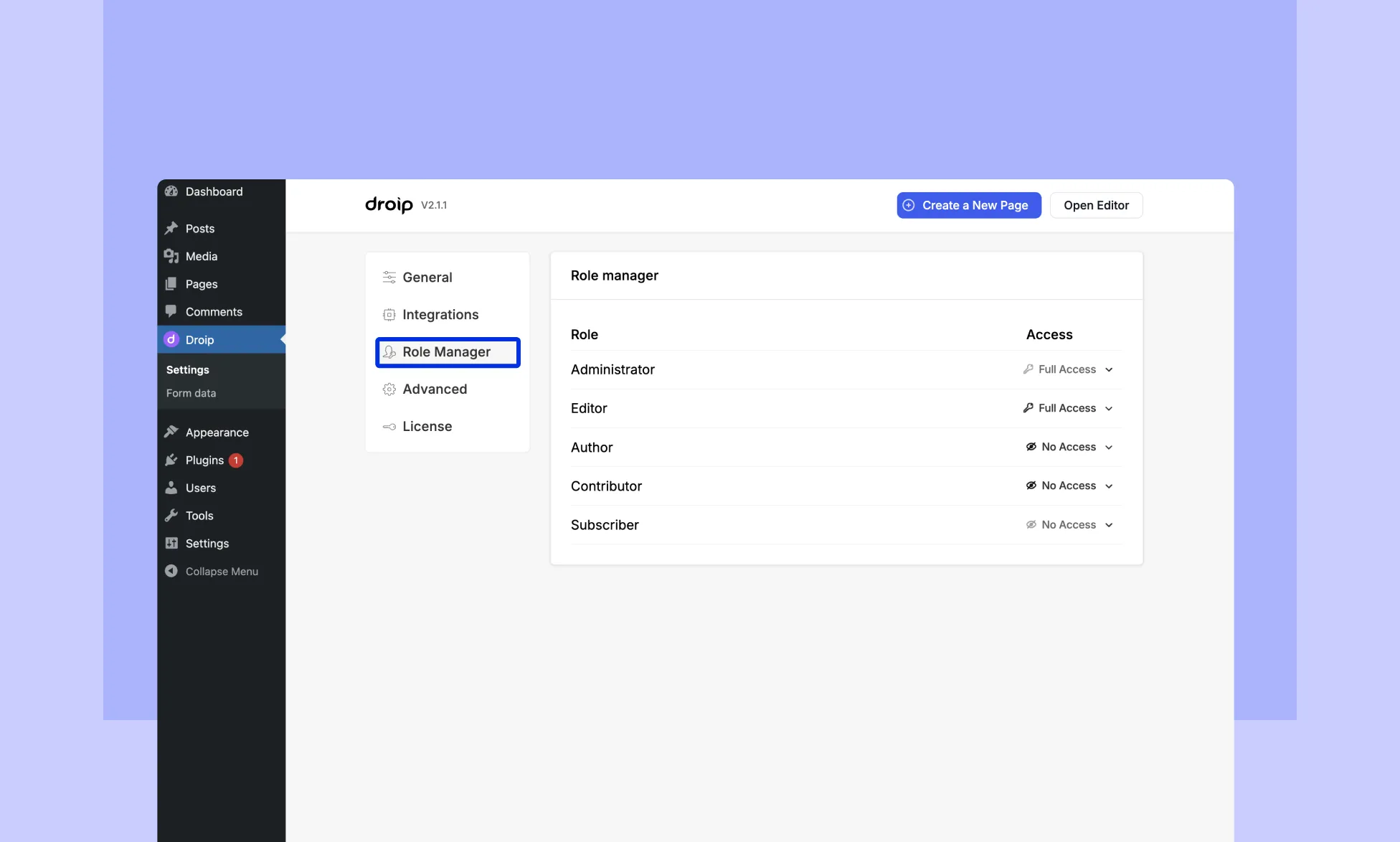Click the crossed-eye icon in Contributor row
Screen dimensions: 1400x842
pyautogui.click(x=1031, y=485)
